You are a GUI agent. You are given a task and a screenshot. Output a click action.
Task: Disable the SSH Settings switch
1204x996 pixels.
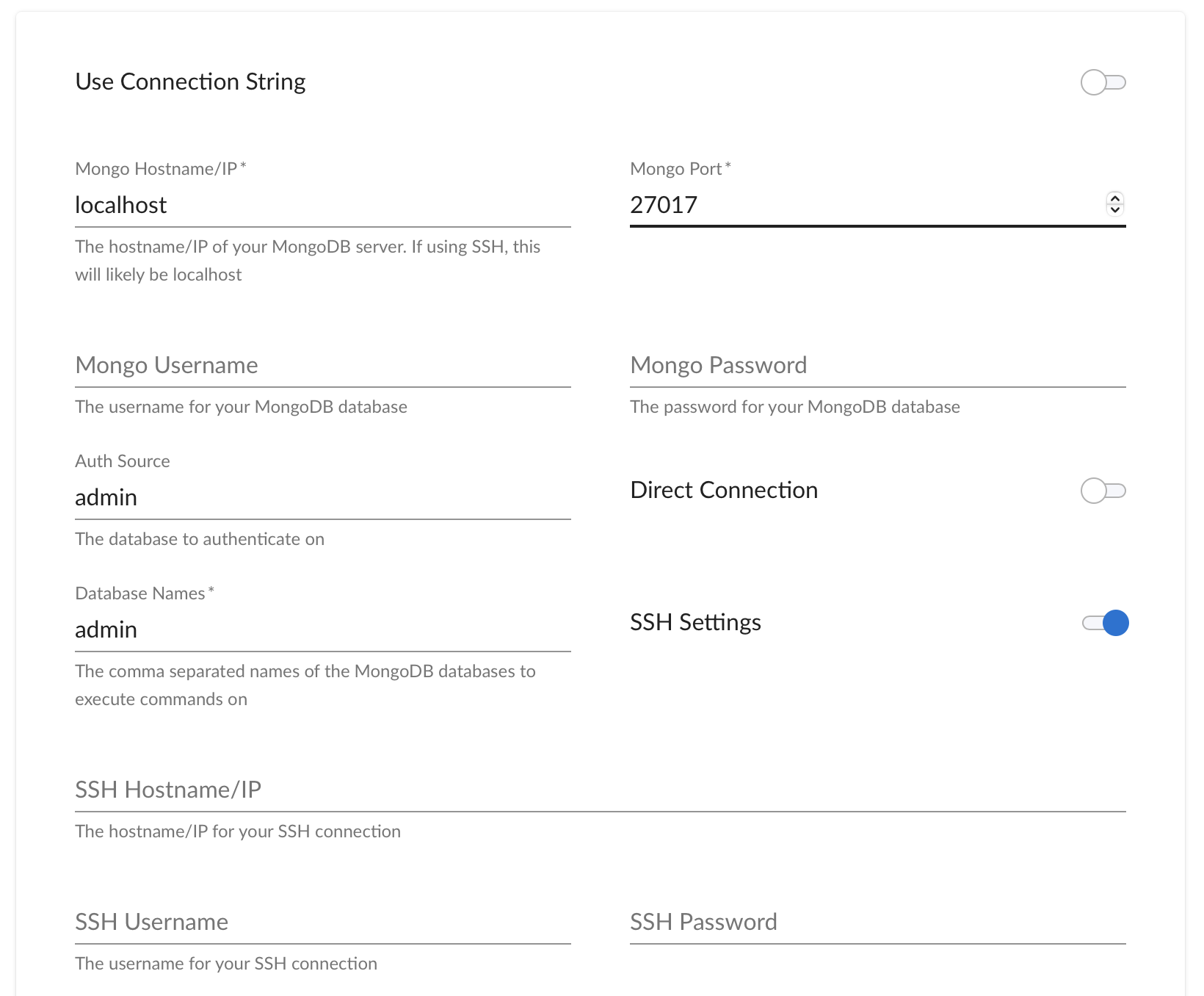1105,623
